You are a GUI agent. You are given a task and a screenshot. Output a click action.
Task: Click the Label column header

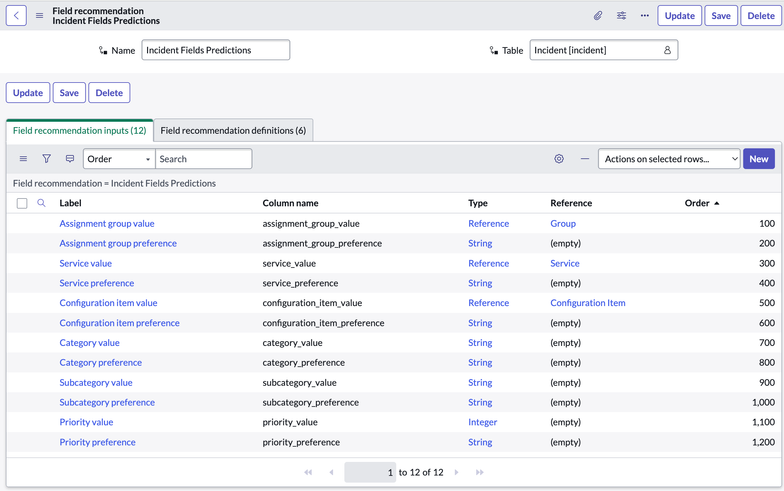point(70,203)
